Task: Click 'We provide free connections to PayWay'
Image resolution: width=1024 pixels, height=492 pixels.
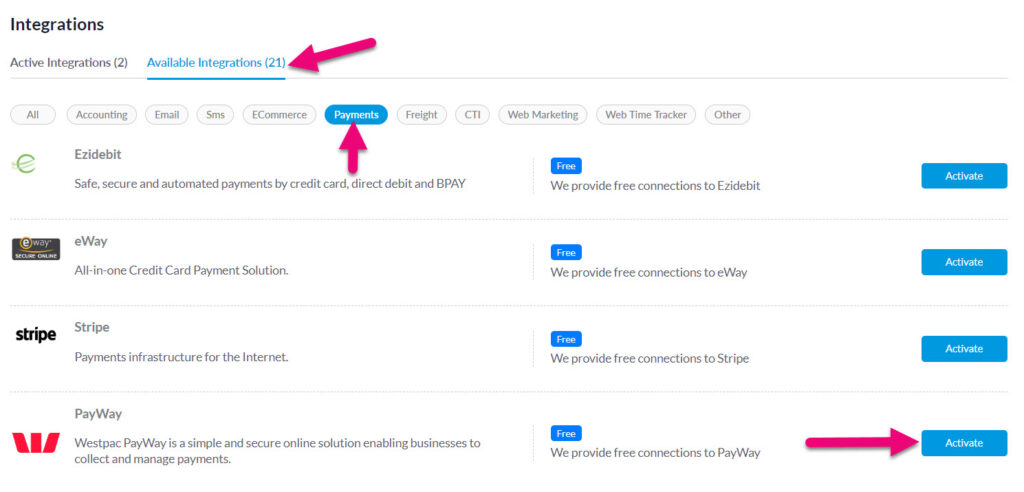Action: pyautogui.click(x=655, y=453)
